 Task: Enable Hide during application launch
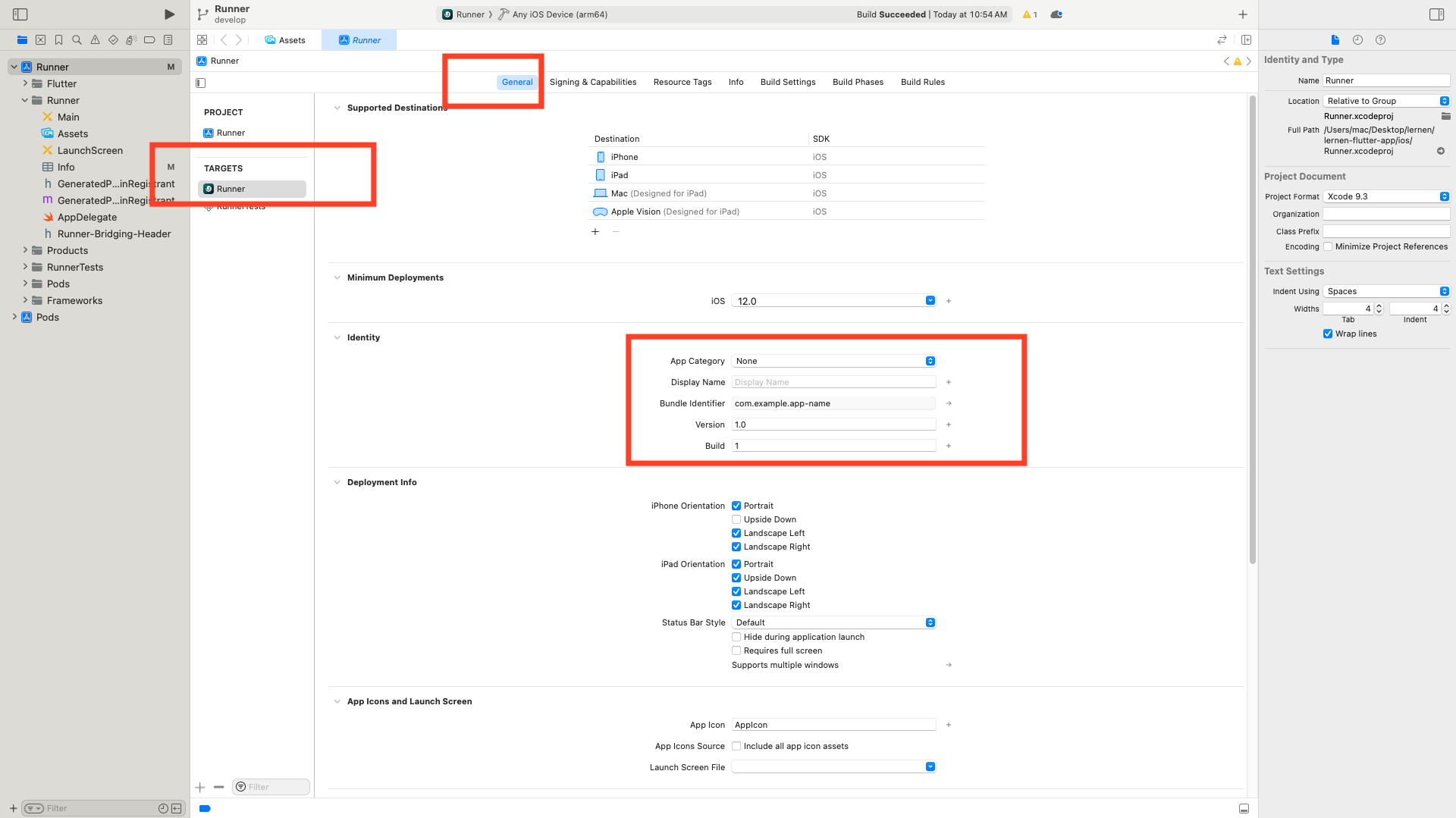[x=736, y=637]
